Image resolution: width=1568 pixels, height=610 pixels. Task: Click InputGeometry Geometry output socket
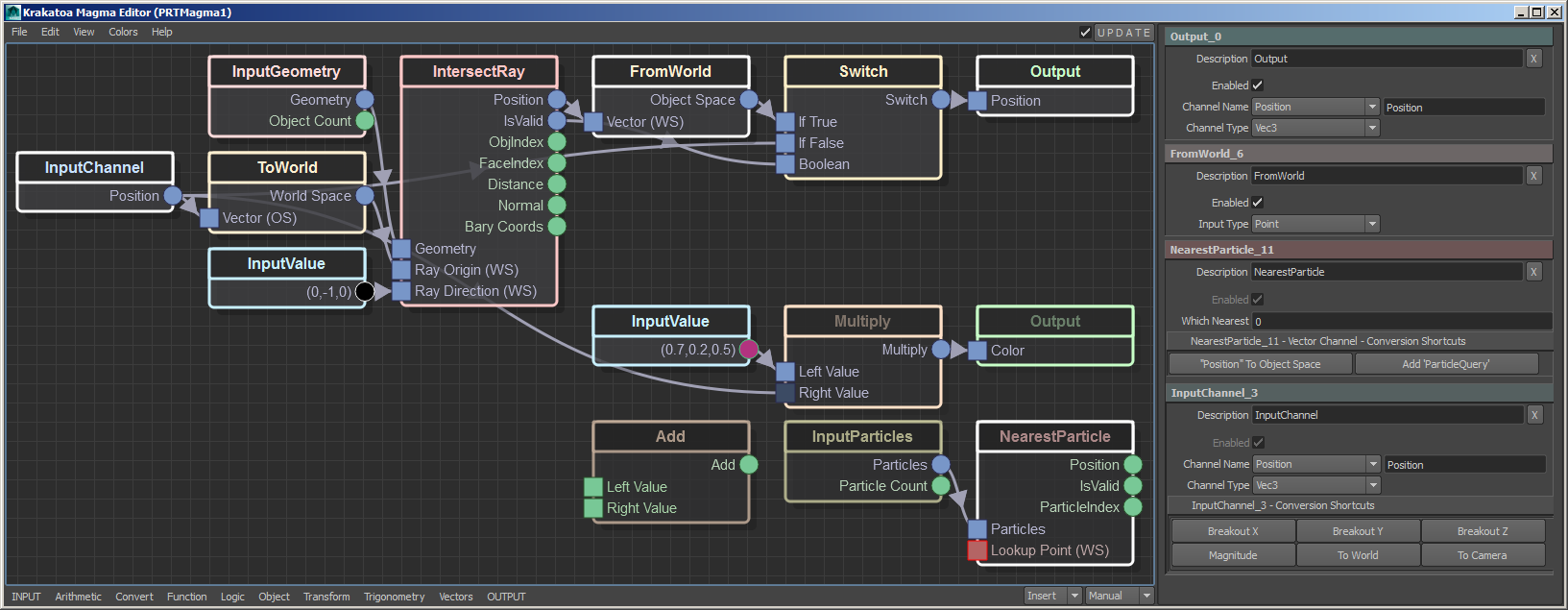tap(365, 99)
